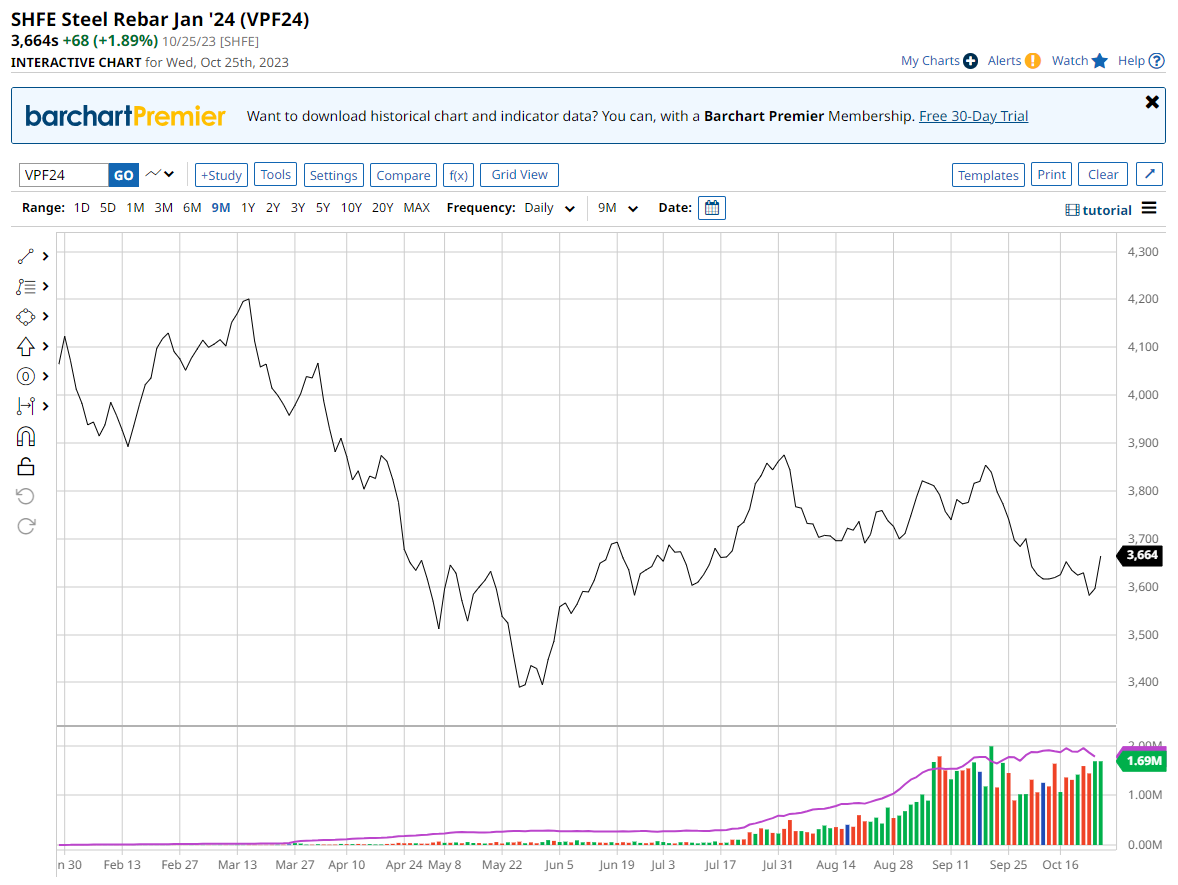Open the hamburger chart menu
1178x885 pixels.
pos(1149,208)
